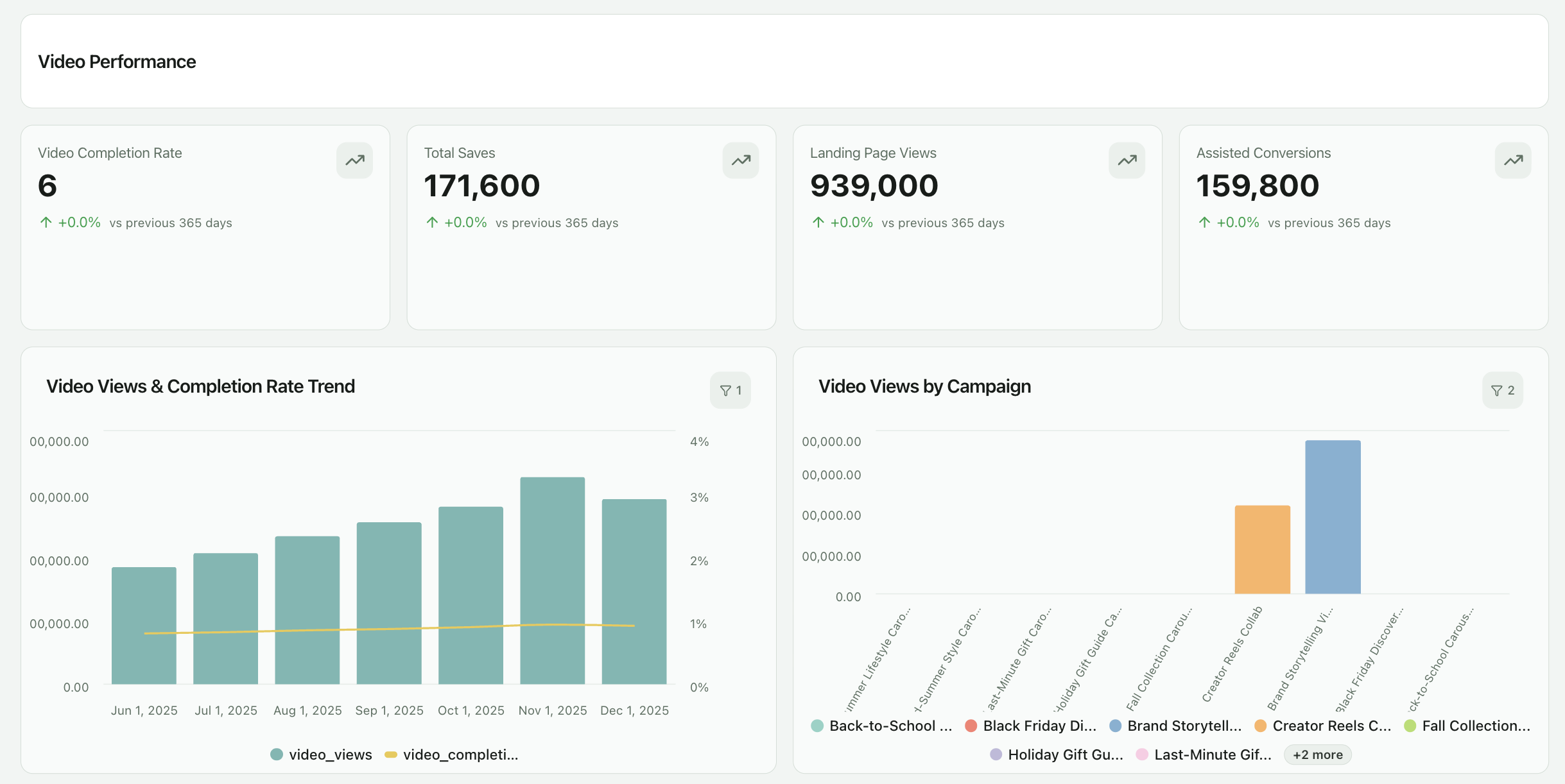Viewport: 1565px width, 784px height.
Task: Toggle Black Friday legend entry
Action: coord(1031,726)
